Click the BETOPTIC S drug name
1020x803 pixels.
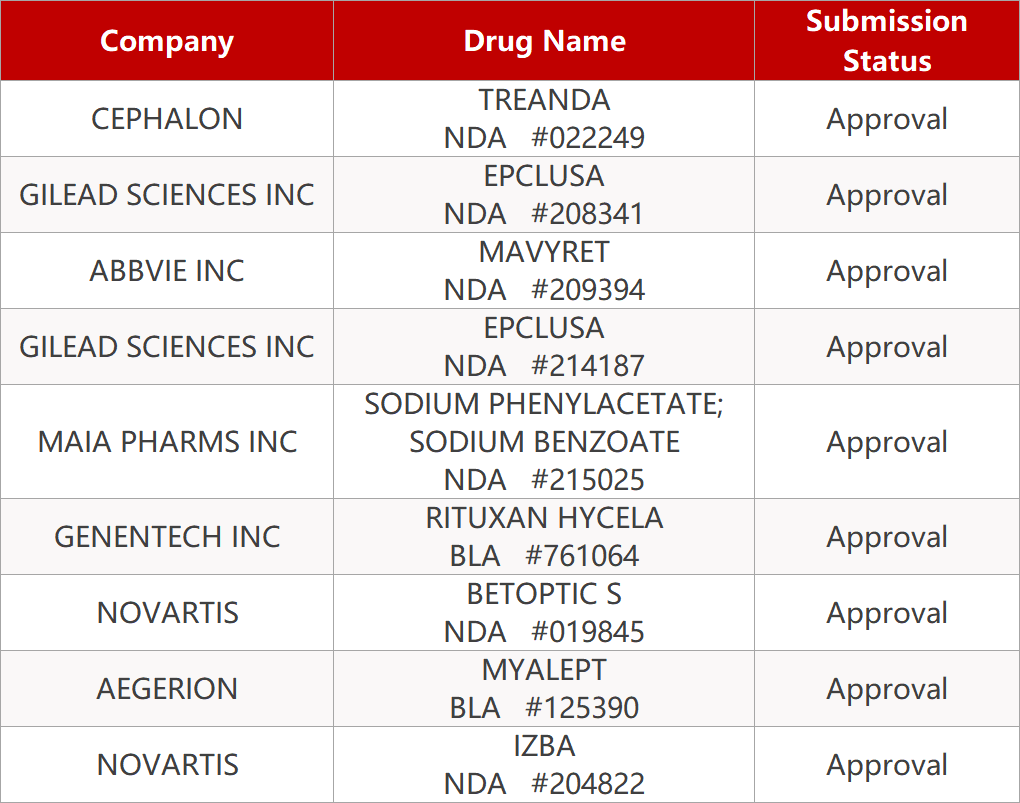[x=544, y=594]
